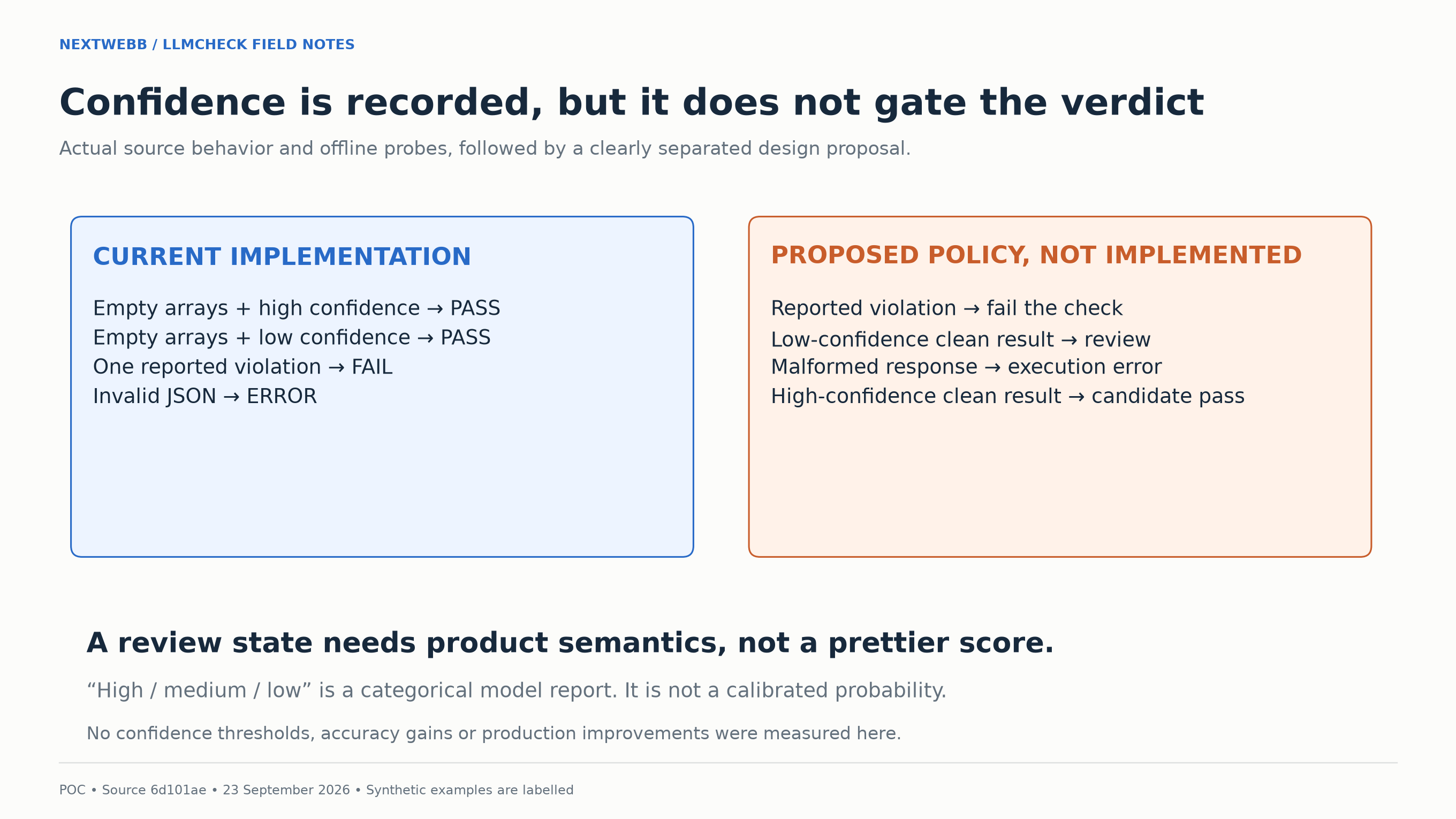Click Low-confidence clean result → review
The height and width of the screenshot is (819, 1456).
tap(961, 340)
